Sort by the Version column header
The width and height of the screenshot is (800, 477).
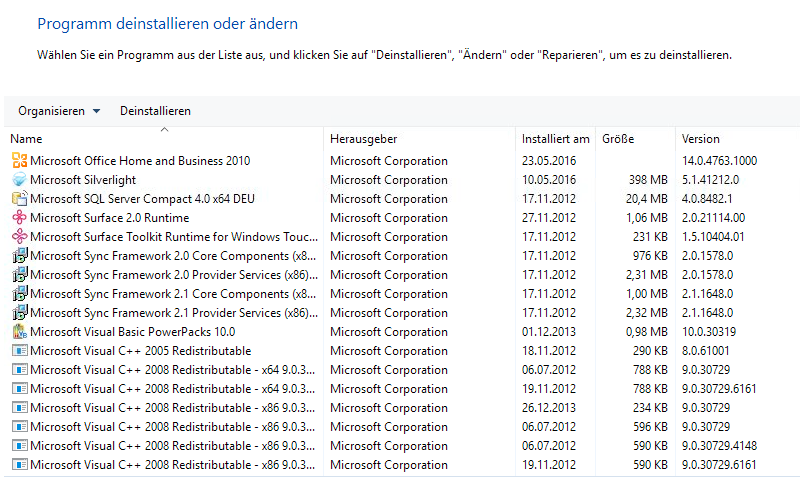coord(737,139)
